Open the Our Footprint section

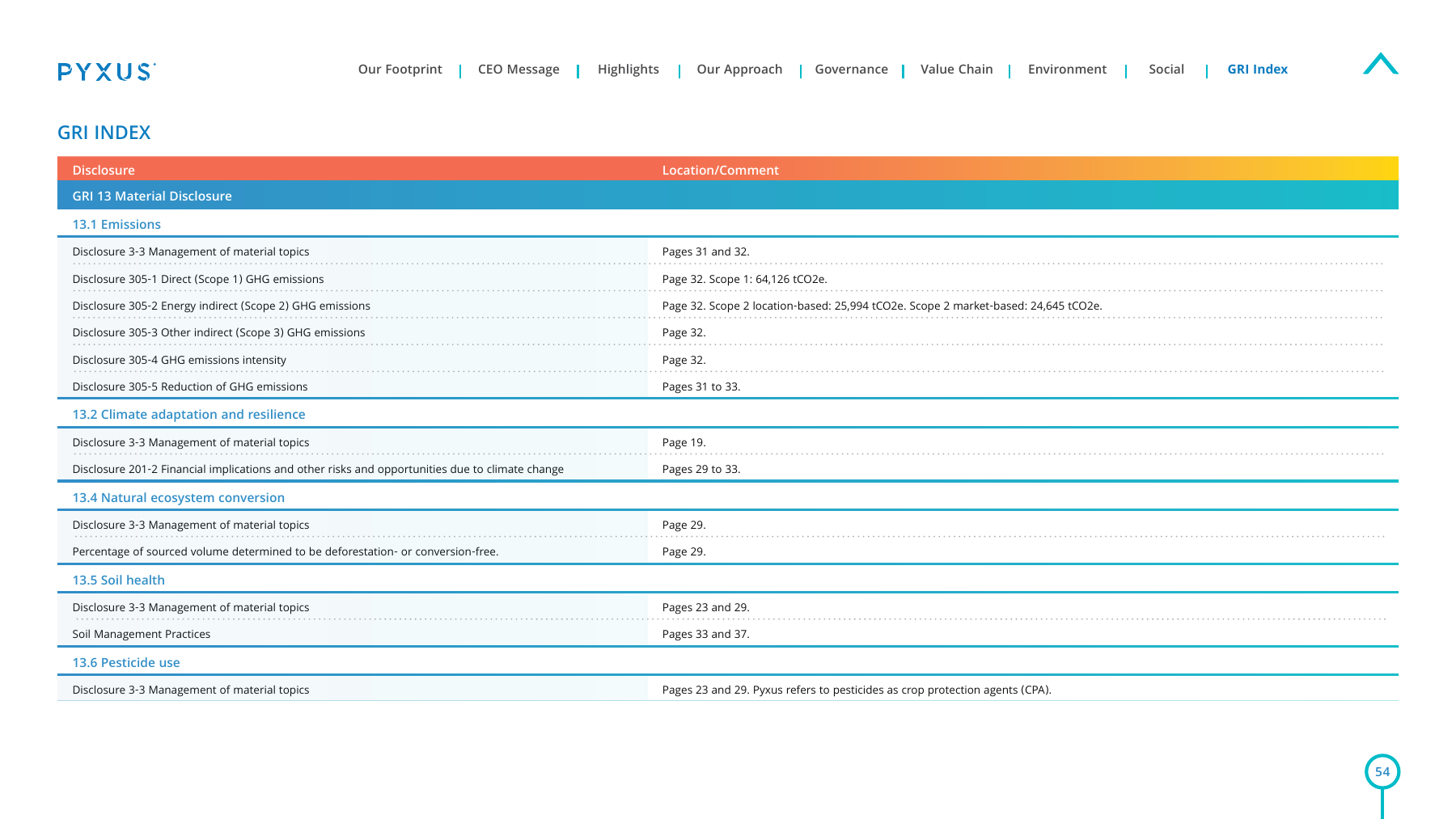[400, 70]
